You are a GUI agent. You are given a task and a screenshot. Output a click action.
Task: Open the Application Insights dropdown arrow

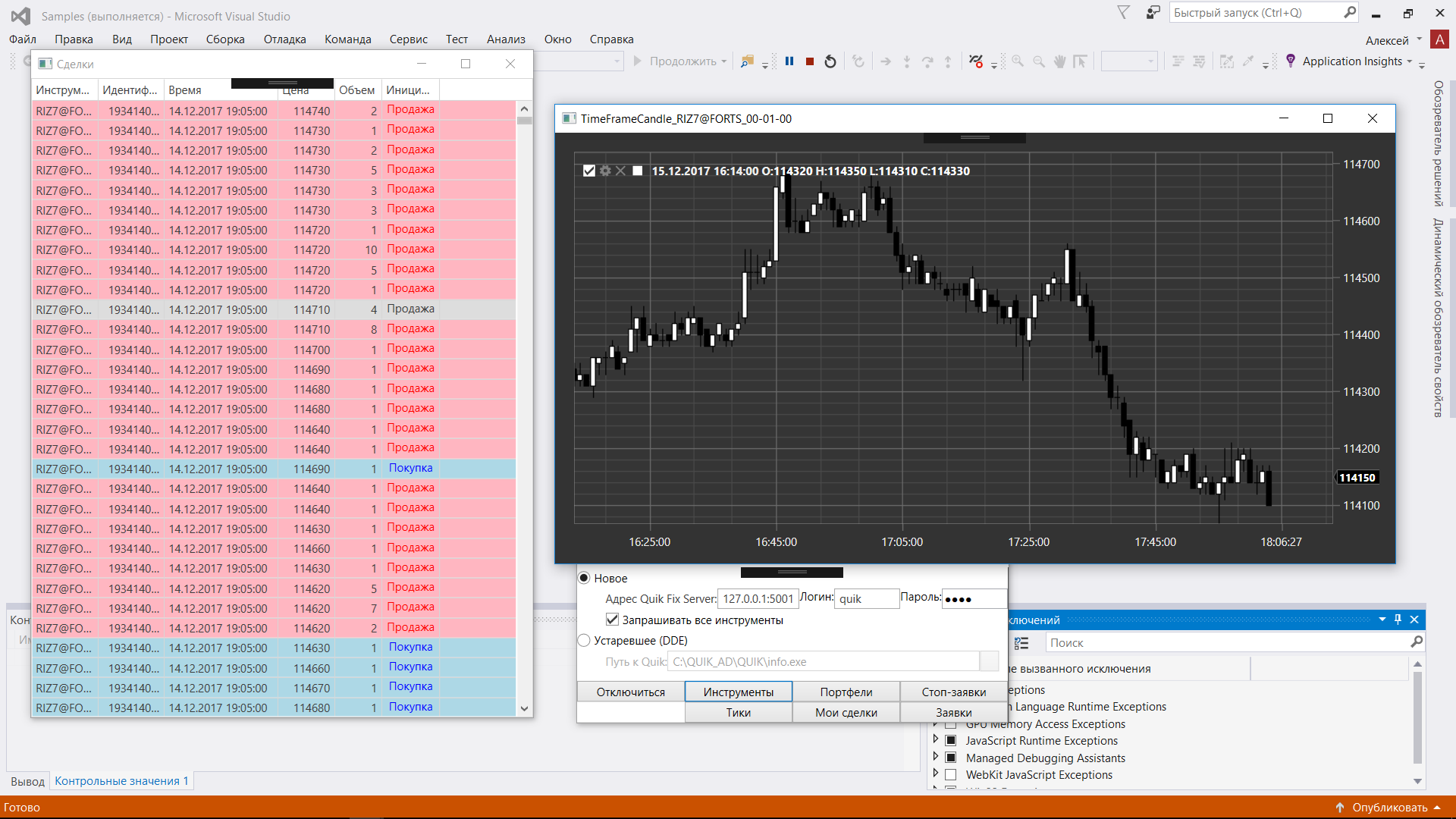tap(1410, 61)
